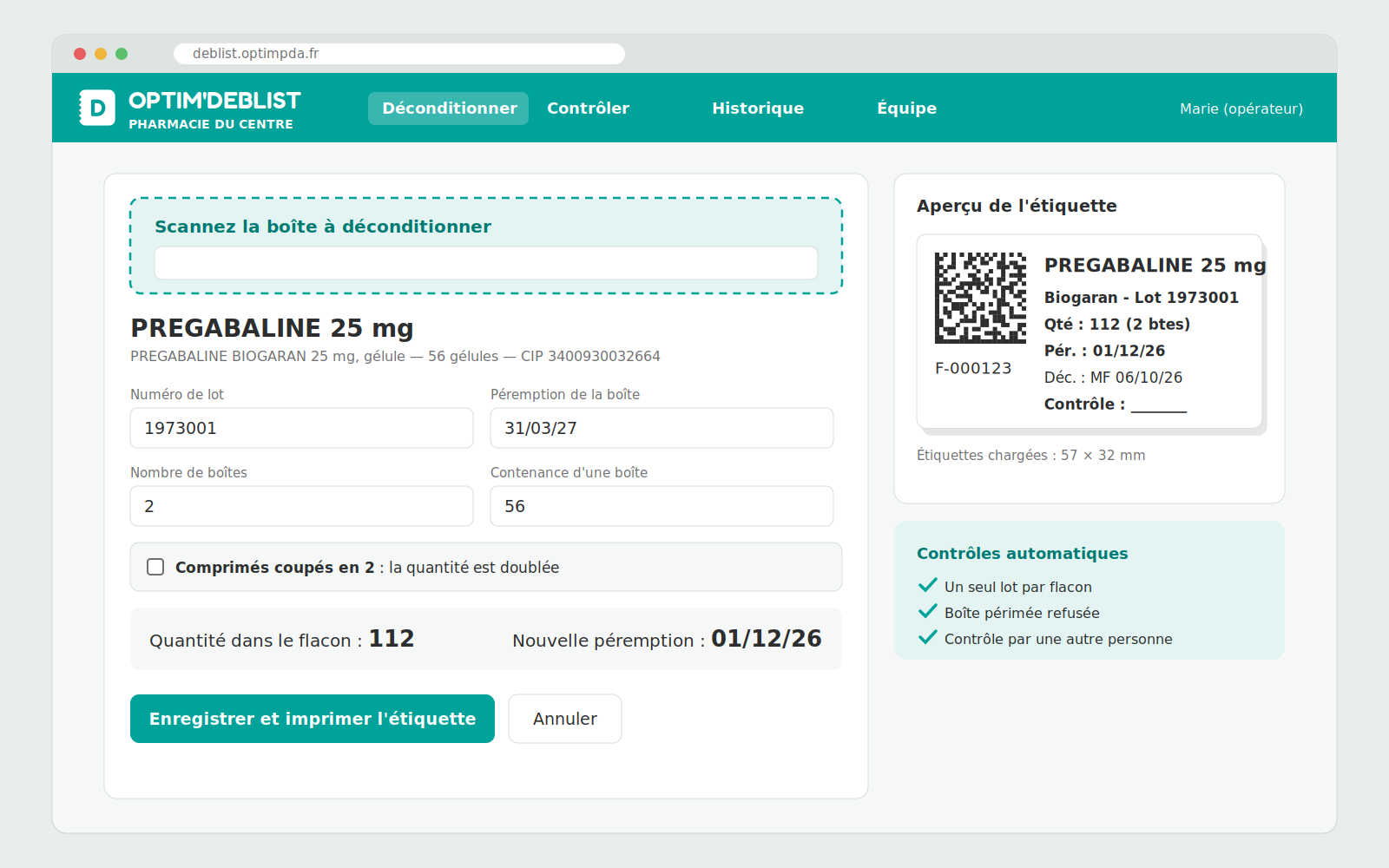Image resolution: width=1389 pixels, height=868 pixels.
Task: Click the Nombre de boîtes field
Action: pos(301,506)
